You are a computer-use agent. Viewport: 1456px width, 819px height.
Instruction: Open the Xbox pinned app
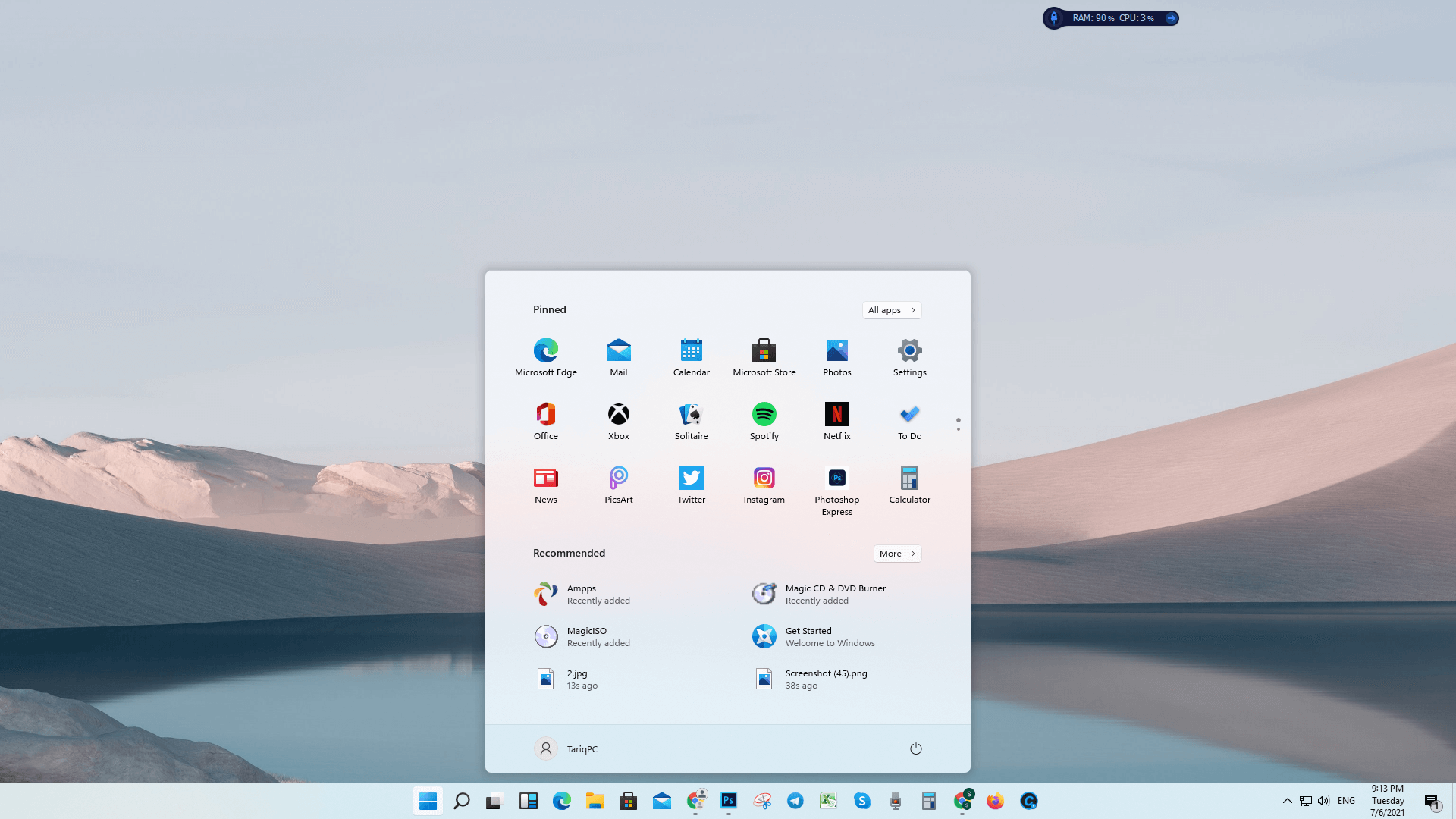point(618,419)
